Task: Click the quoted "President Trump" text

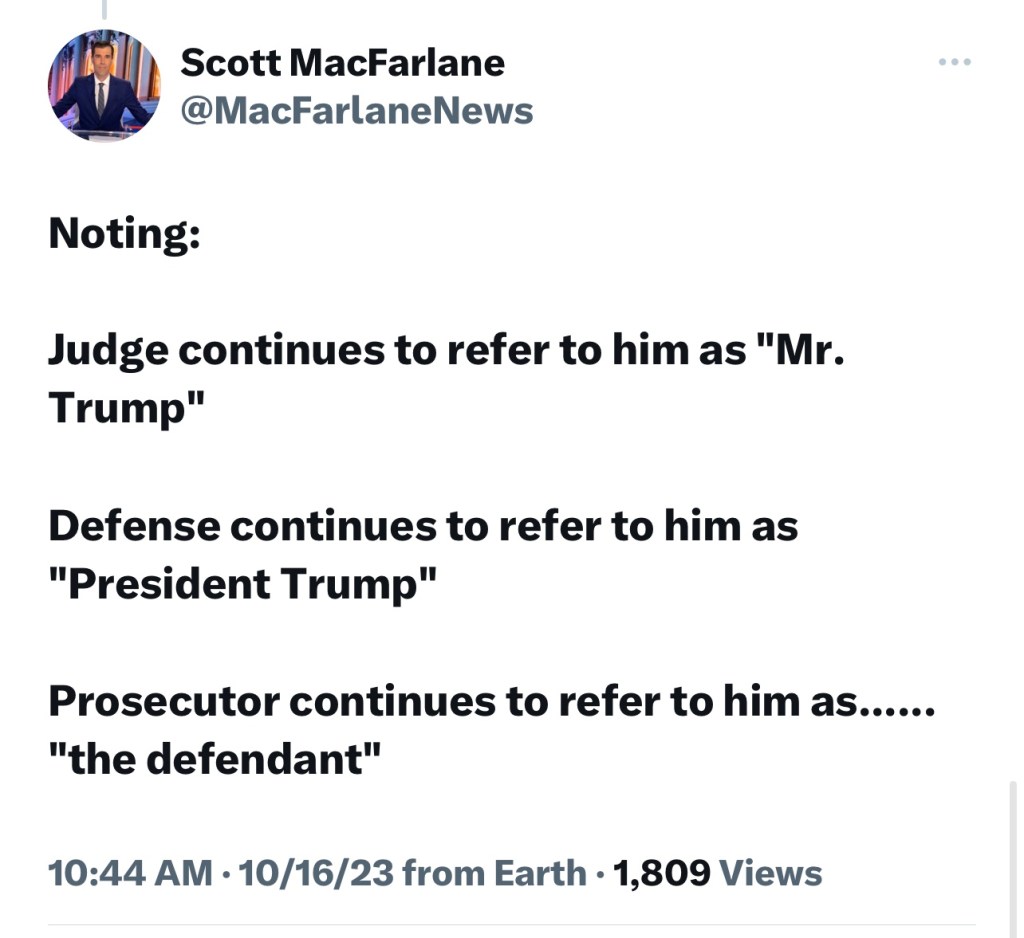Action: tap(243, 584)
